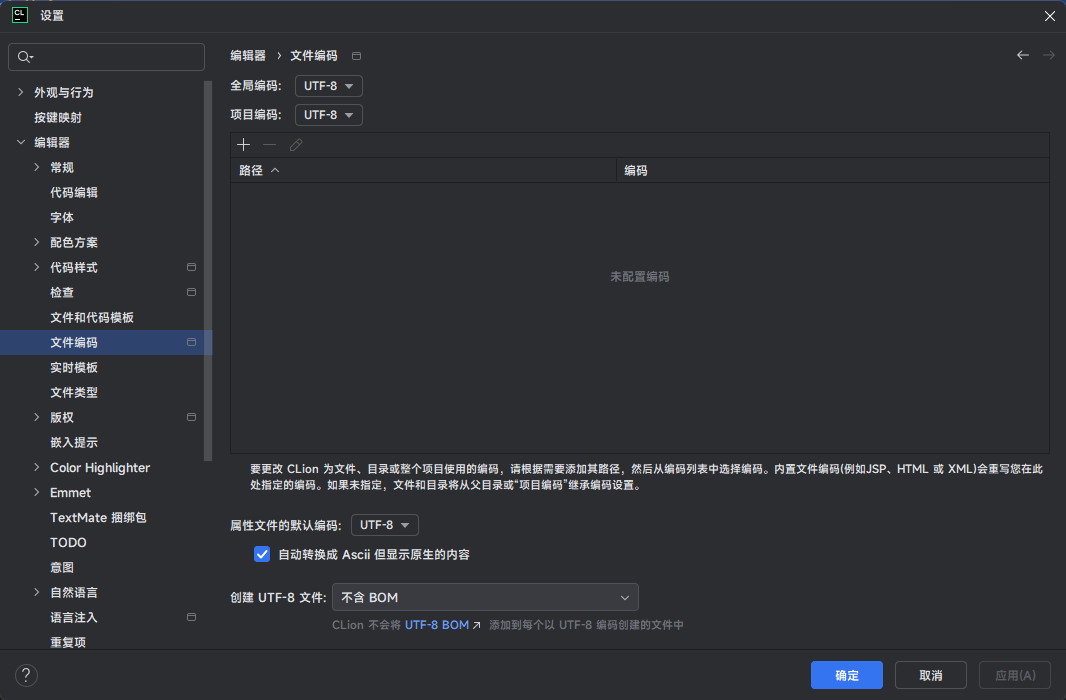Expand the 外观与行为 section

click(20, 92)
